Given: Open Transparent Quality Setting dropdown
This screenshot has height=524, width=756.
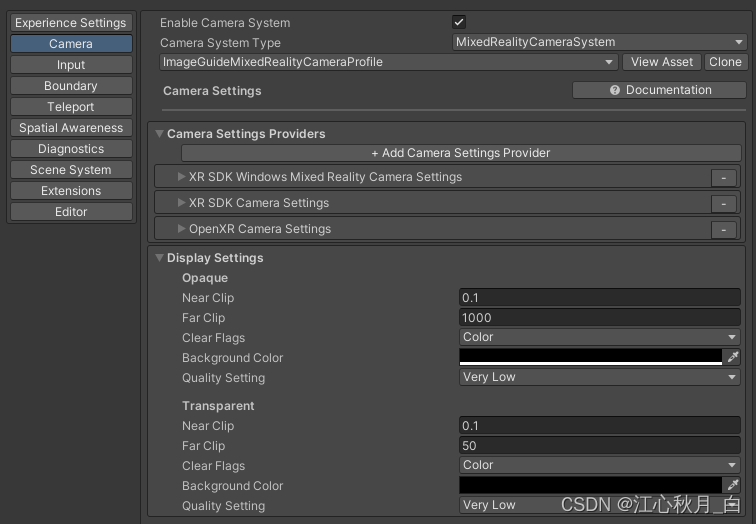Looking at the screenshot, I should tap(599, 505).
